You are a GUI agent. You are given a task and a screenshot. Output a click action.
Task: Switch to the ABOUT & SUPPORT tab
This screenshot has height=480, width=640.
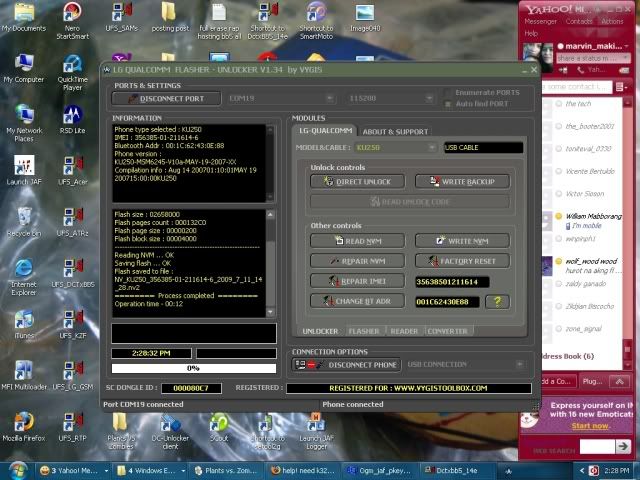[395, 131]
